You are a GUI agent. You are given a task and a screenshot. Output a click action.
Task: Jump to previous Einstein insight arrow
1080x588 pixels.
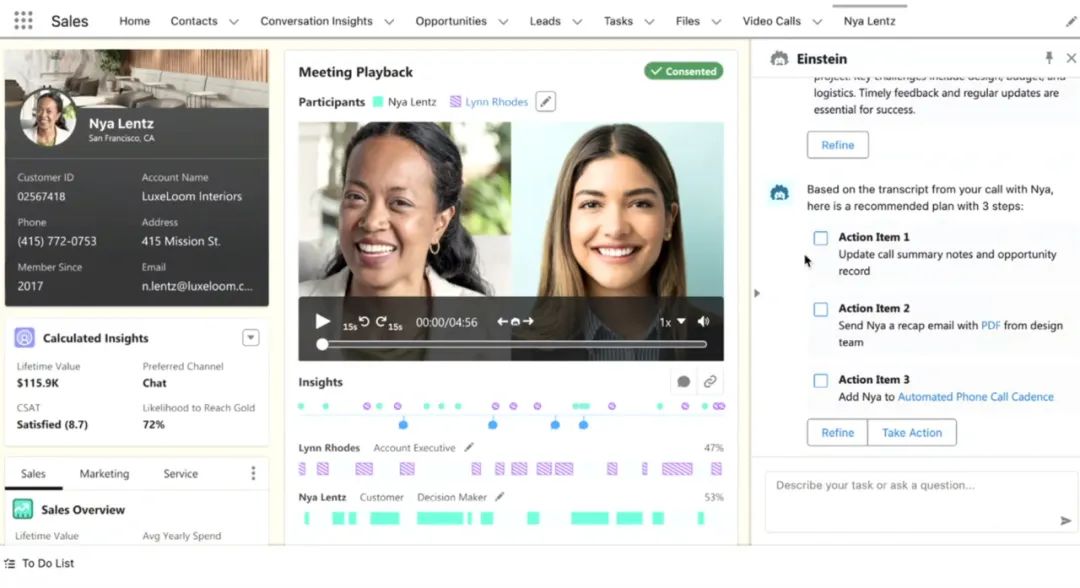tap(503, 322)
